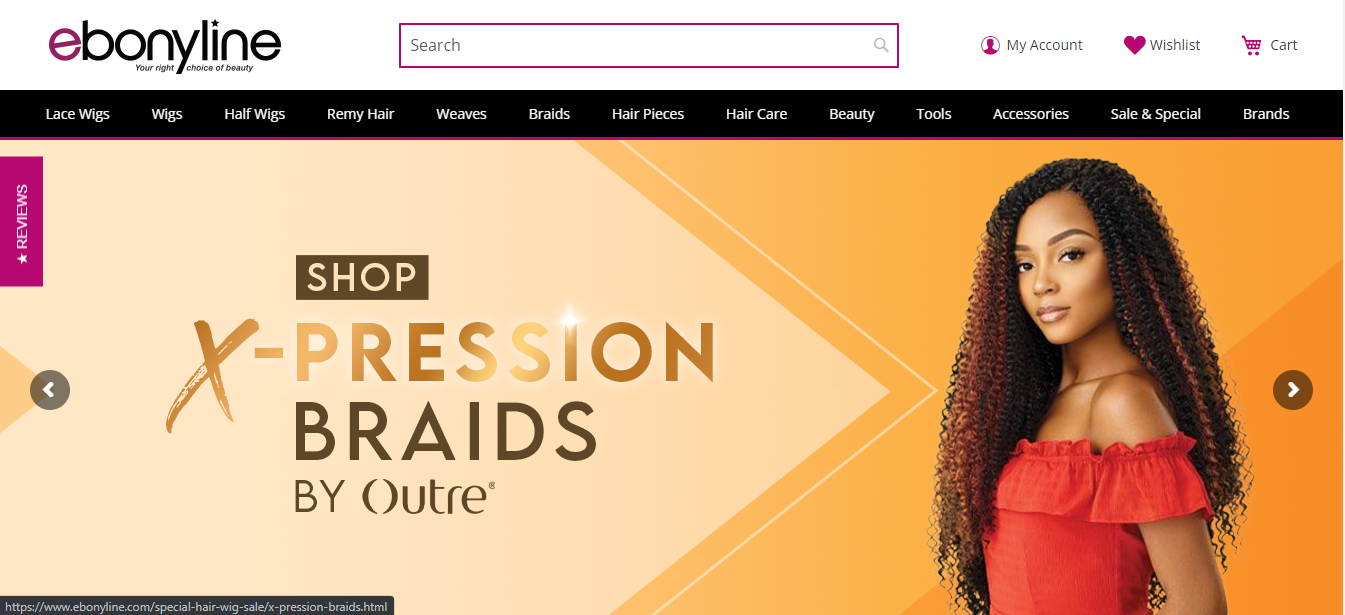Screen dimensions: 1345x615
Task: Click the Wishlist link text
Action: (x=1175, y=45)
